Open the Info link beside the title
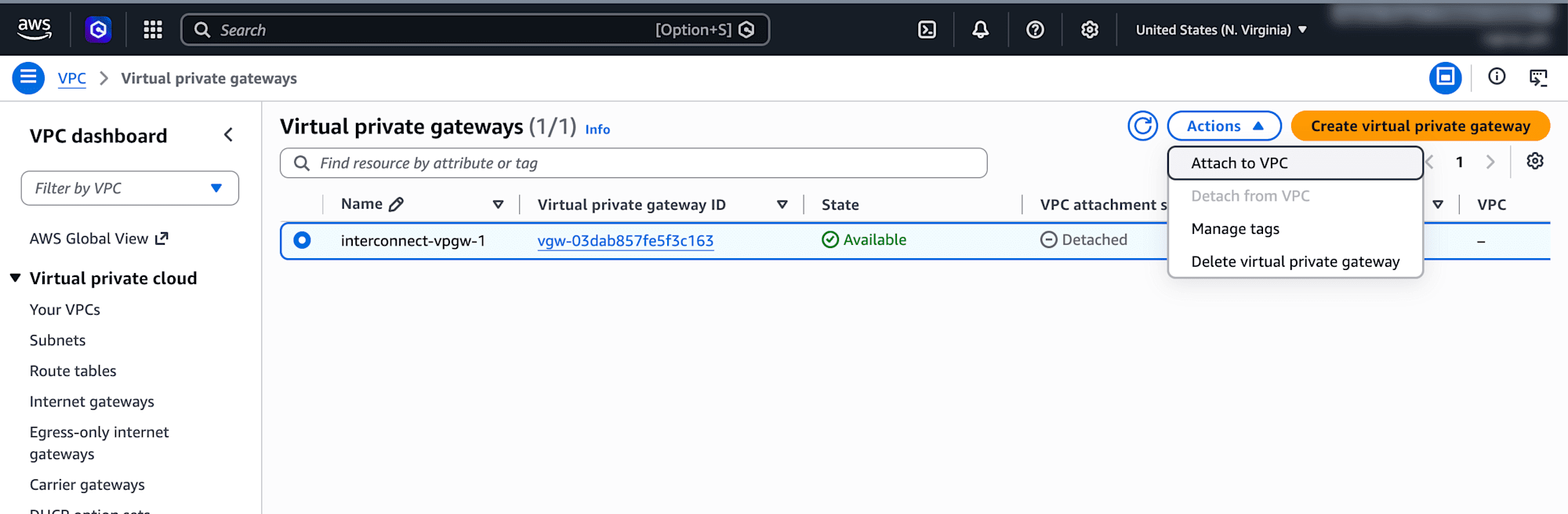 point(597,129)
